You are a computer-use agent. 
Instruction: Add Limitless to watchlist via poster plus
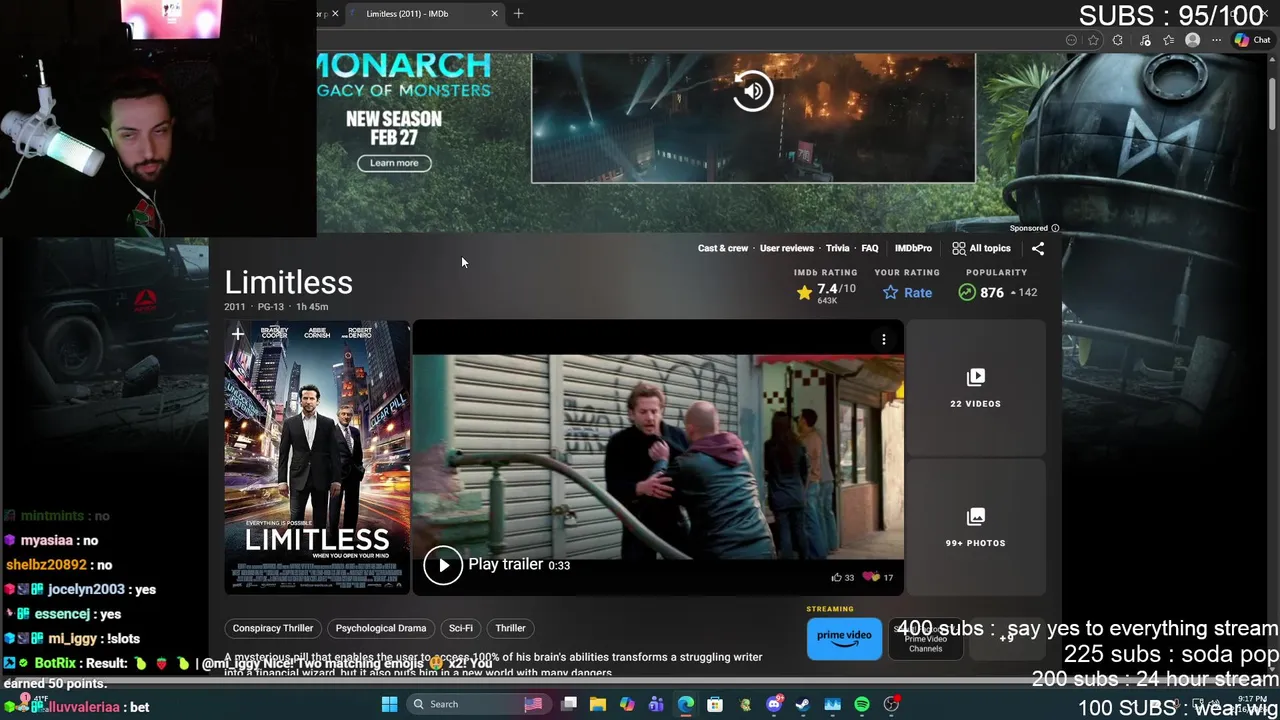coord(238,334)
